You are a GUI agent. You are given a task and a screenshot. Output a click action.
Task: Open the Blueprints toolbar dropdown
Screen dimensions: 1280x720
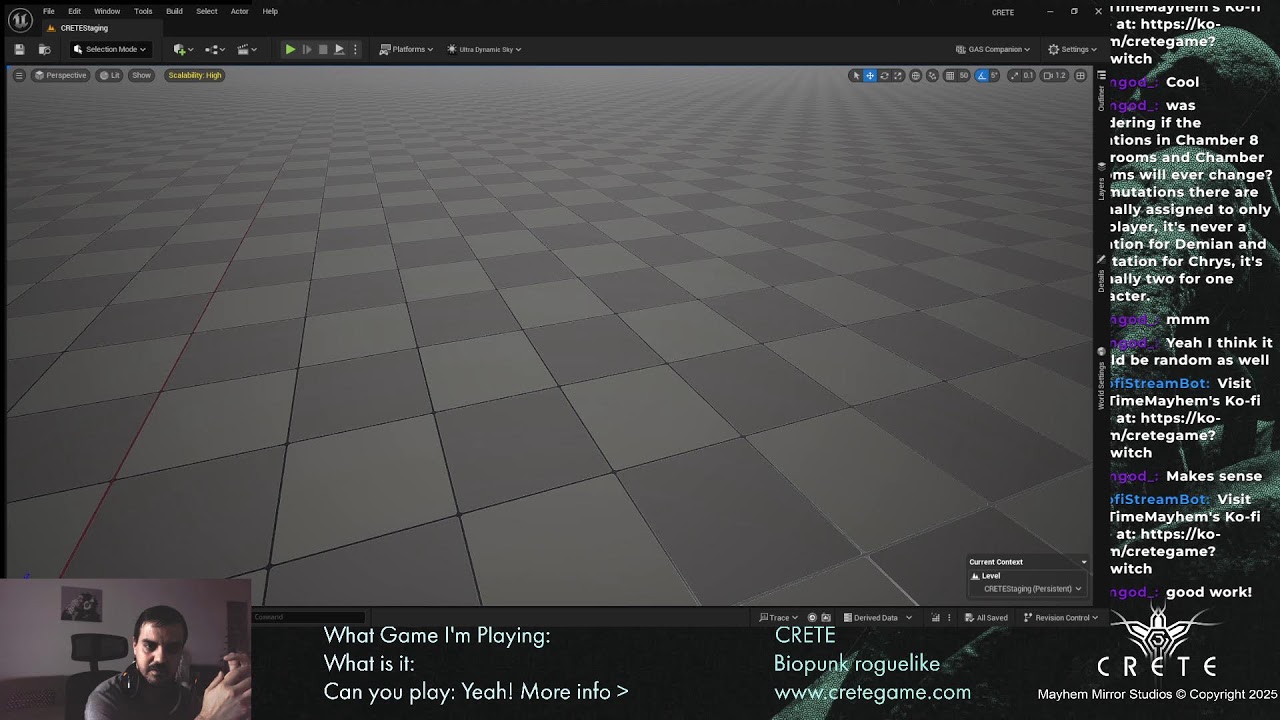(215, 49)
